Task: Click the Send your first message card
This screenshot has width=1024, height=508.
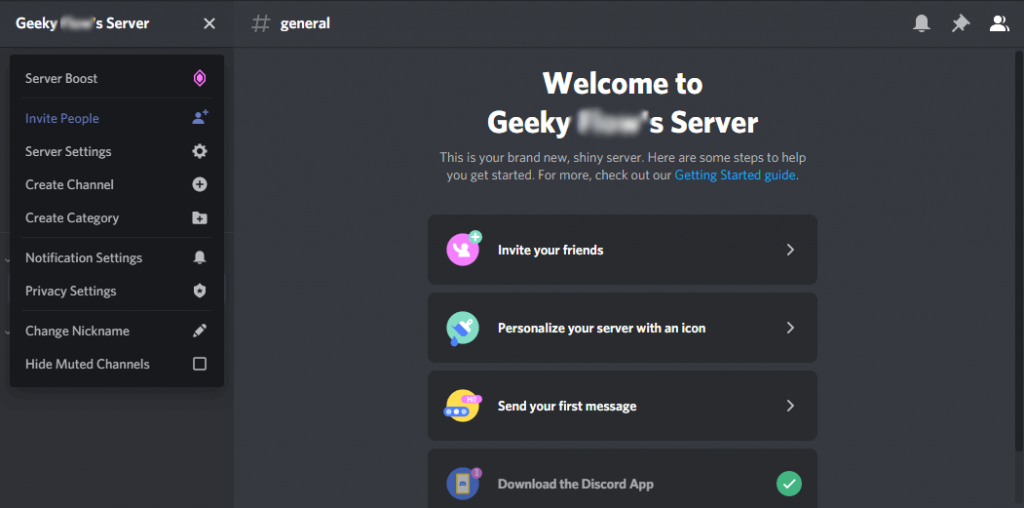Action: click(622, 406)
